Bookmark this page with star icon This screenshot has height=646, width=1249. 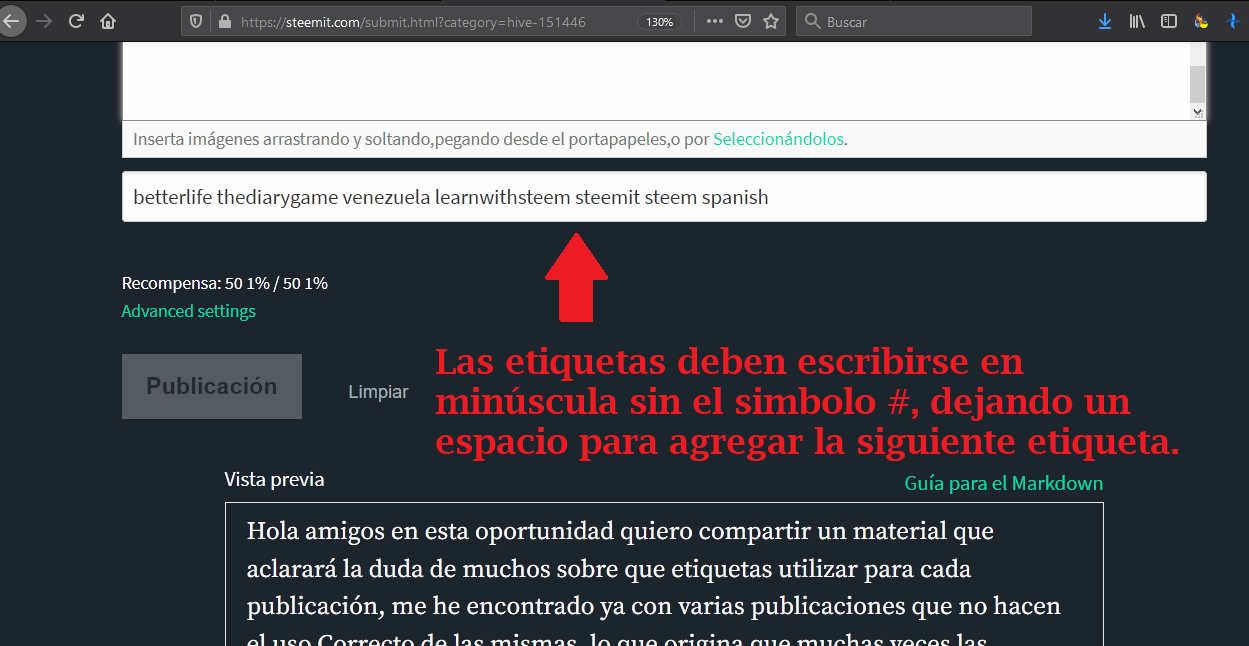[x=770, y=21]
